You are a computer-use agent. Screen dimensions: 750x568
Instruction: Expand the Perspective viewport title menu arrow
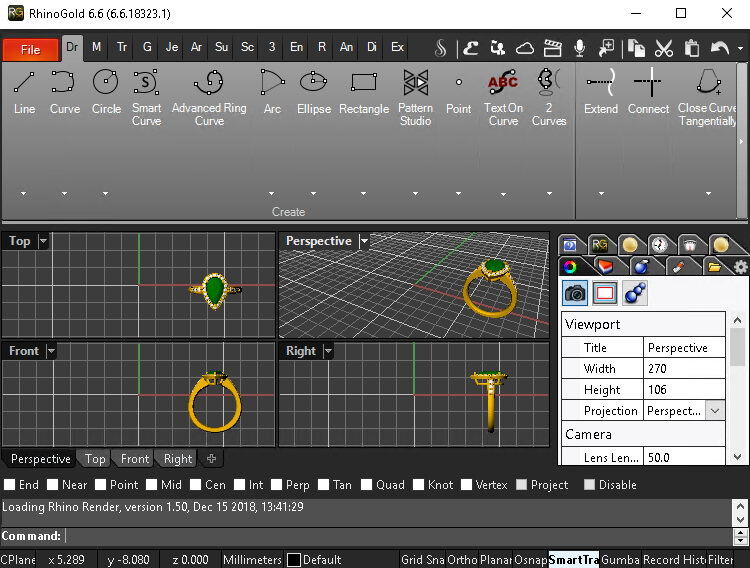coord(365,241)
